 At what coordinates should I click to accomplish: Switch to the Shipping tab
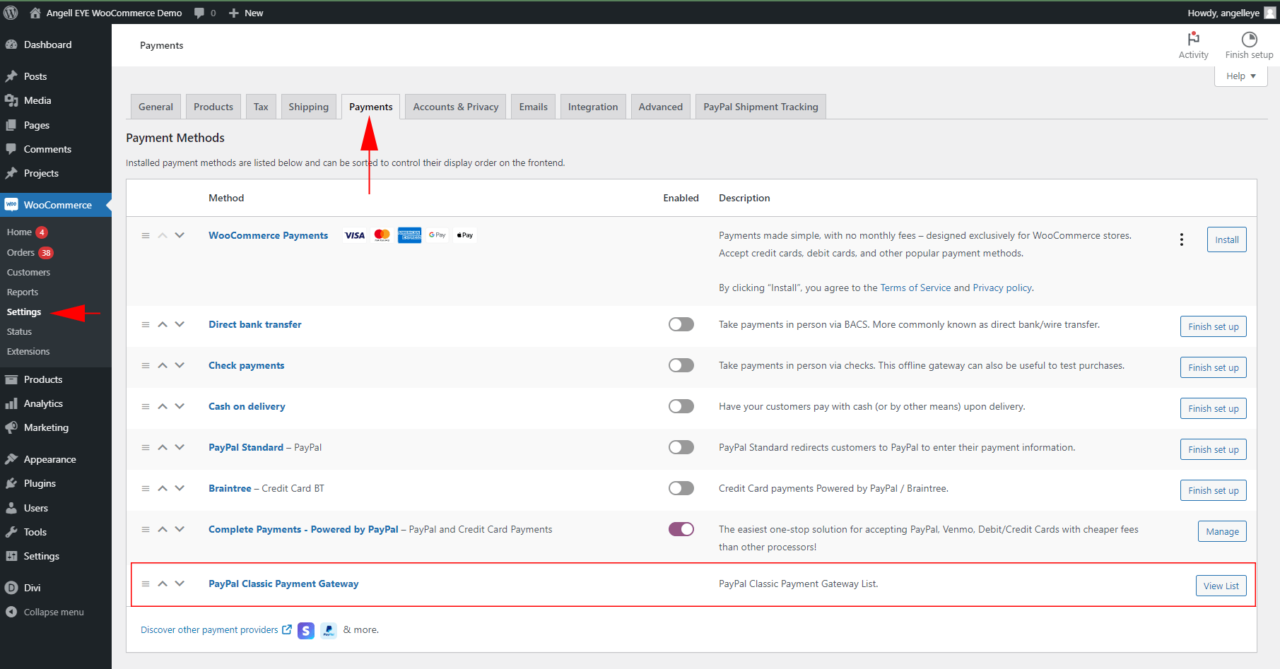point(308,106)
